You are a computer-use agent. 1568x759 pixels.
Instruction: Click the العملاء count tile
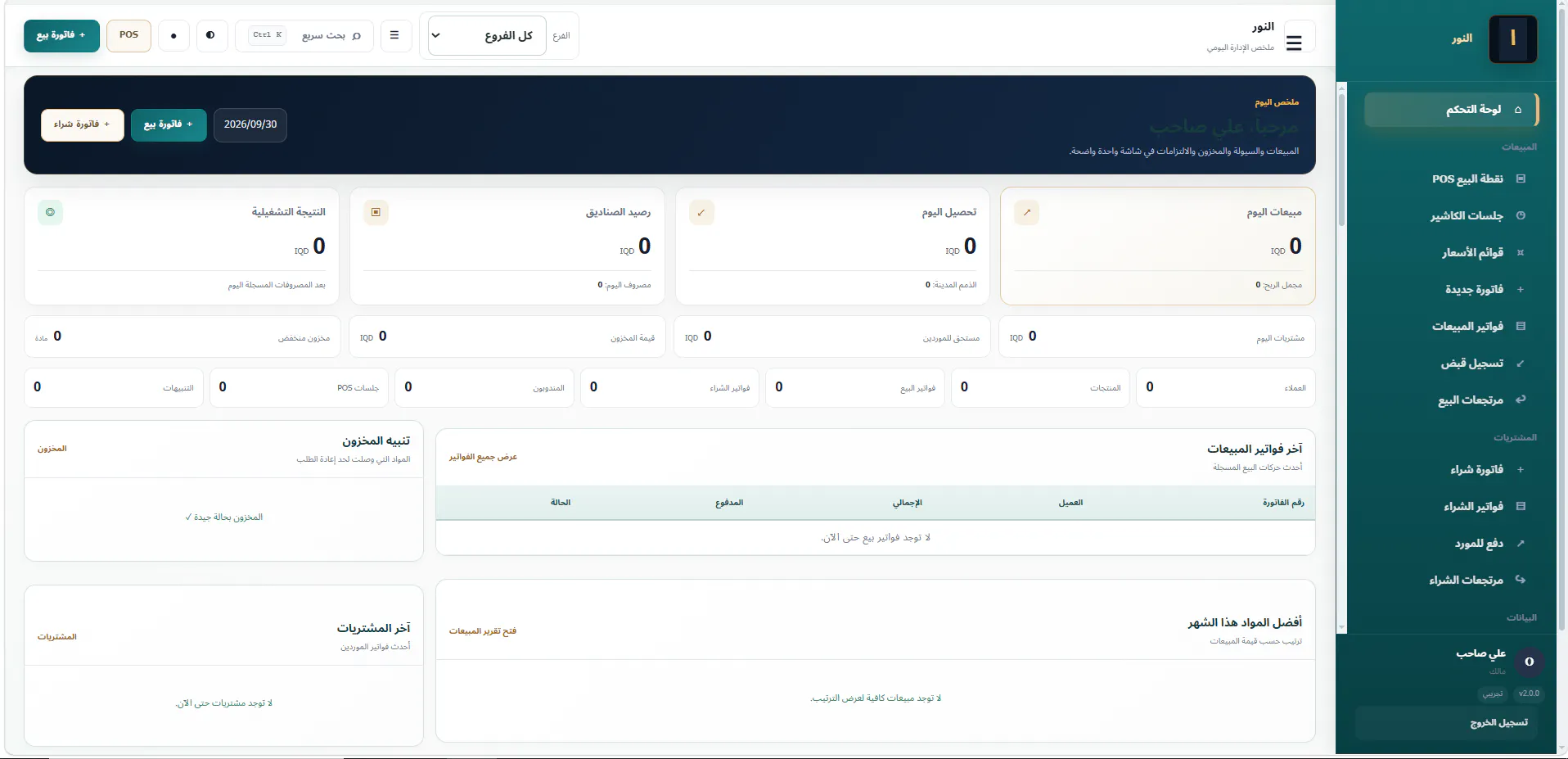1225,387
